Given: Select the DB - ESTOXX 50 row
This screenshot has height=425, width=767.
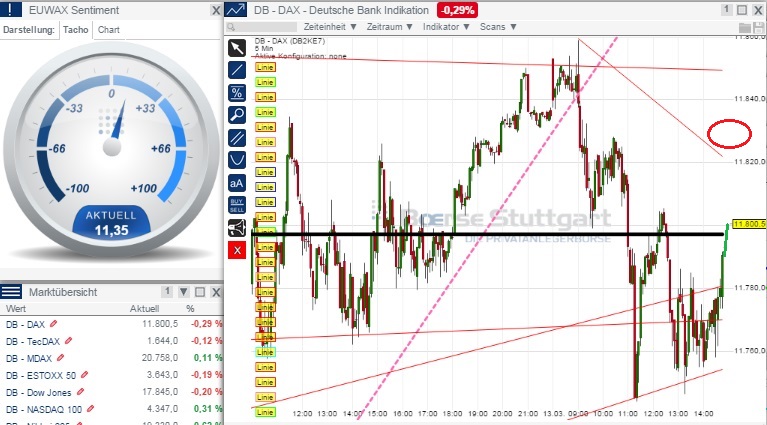Looking at the screenshot, I should [x=112, y=375].
